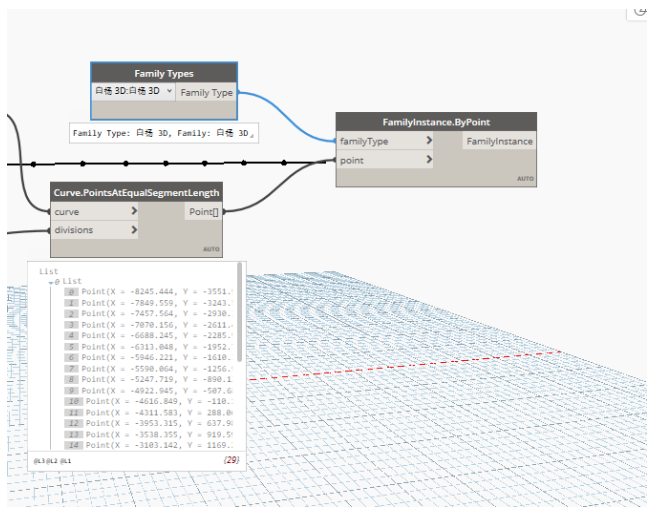Click the familyType input port chevron

[x=429, y=141]
